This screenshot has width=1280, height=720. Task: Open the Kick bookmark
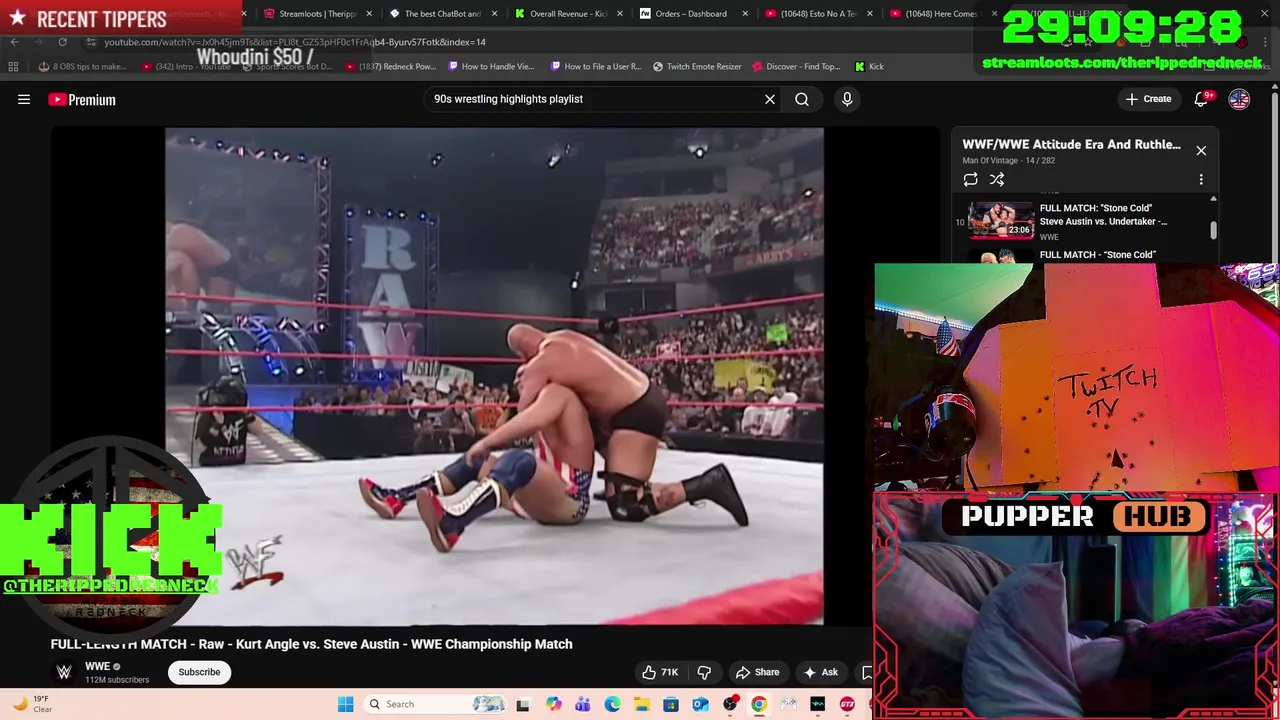click(869, 67)
